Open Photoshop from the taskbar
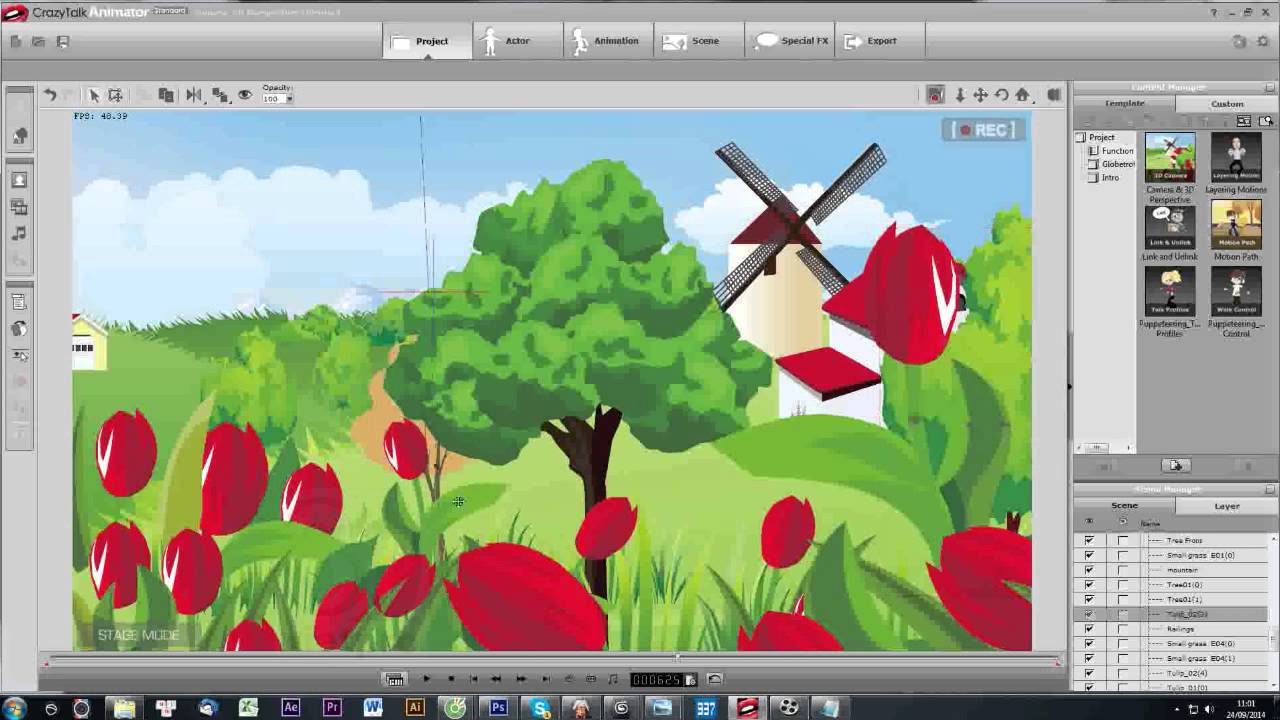The image size is (1280, 720). tap(497, 708)
